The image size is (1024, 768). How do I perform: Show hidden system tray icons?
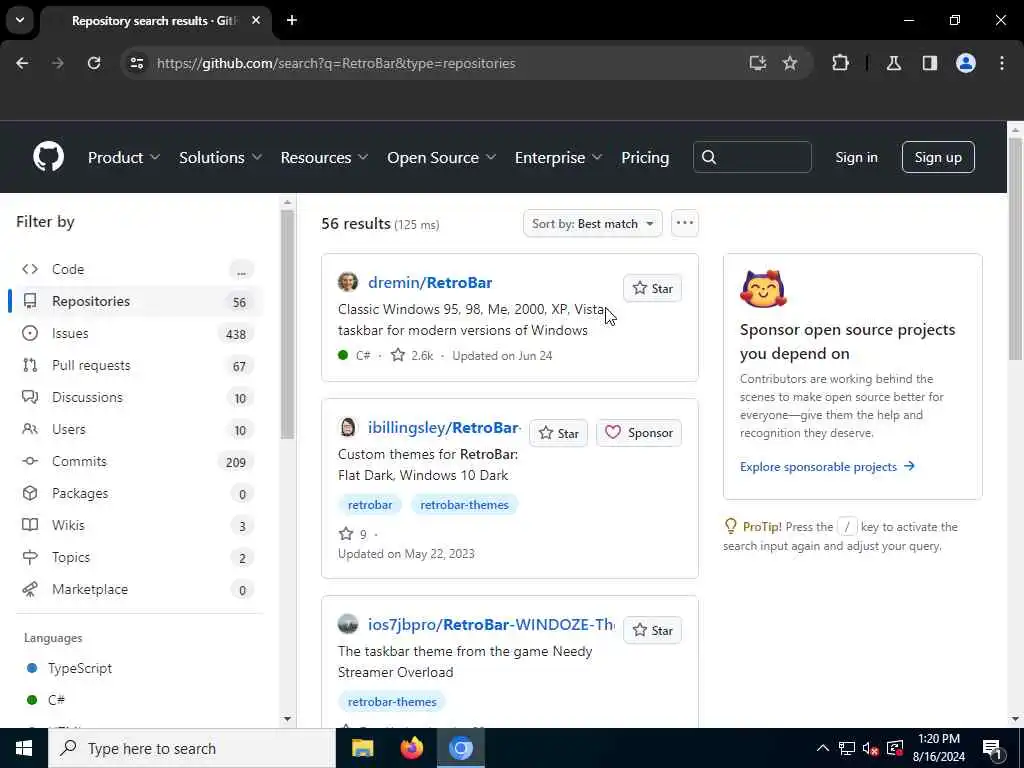click(x=823, y=748)
